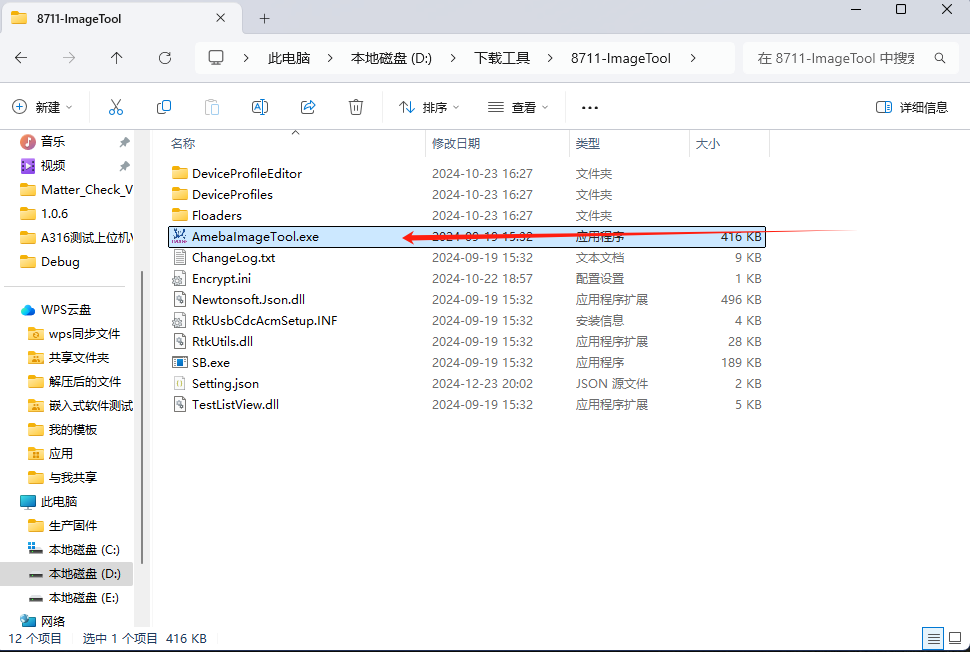This screenshot has height=652, width=970.
Task: Click the Cut icon in the toolbar
Action: [x=116, y=106]
